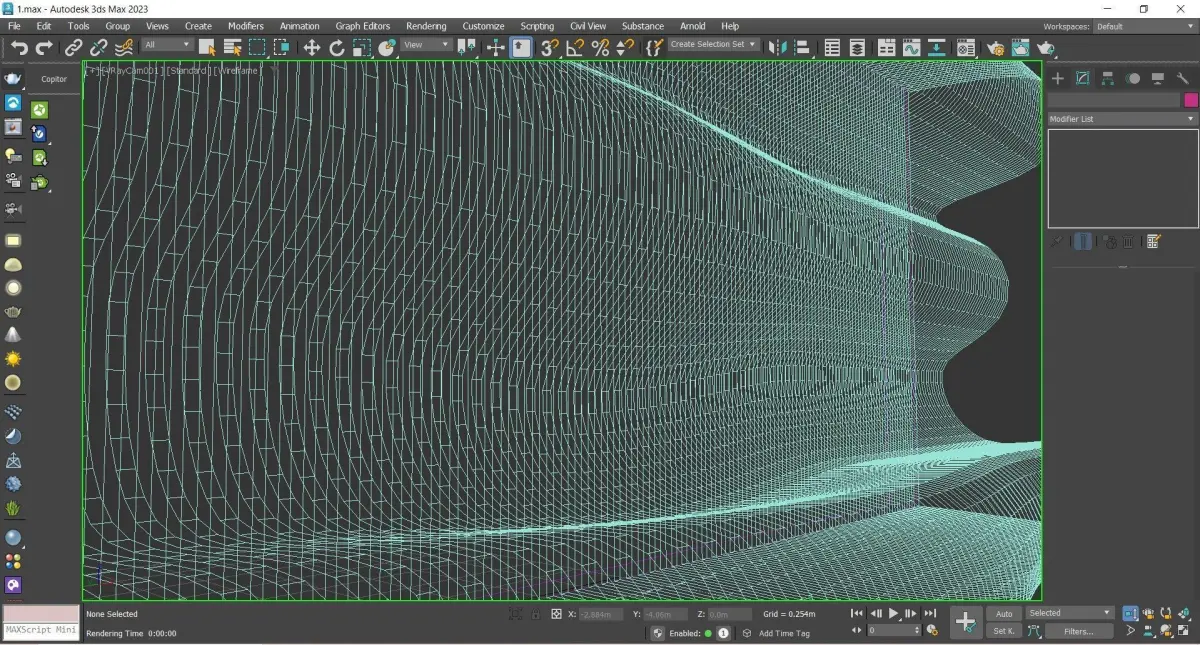Image resolution: width=1200 pixels, height=645 pixels.
Task: Toggle Percent Snap in toolbar
Action: [600, 47]
